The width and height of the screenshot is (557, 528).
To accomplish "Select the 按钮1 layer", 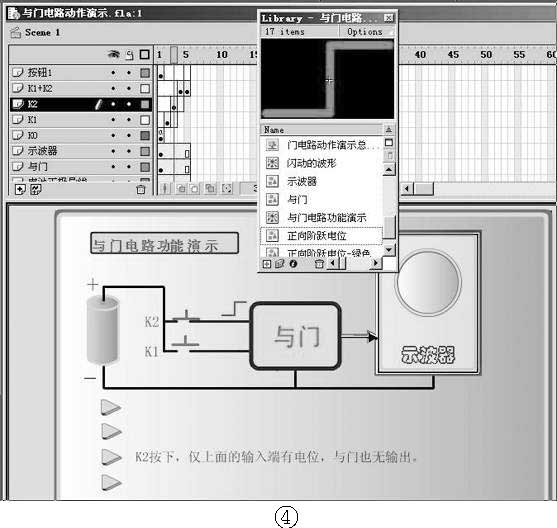I will pos(81,72).
